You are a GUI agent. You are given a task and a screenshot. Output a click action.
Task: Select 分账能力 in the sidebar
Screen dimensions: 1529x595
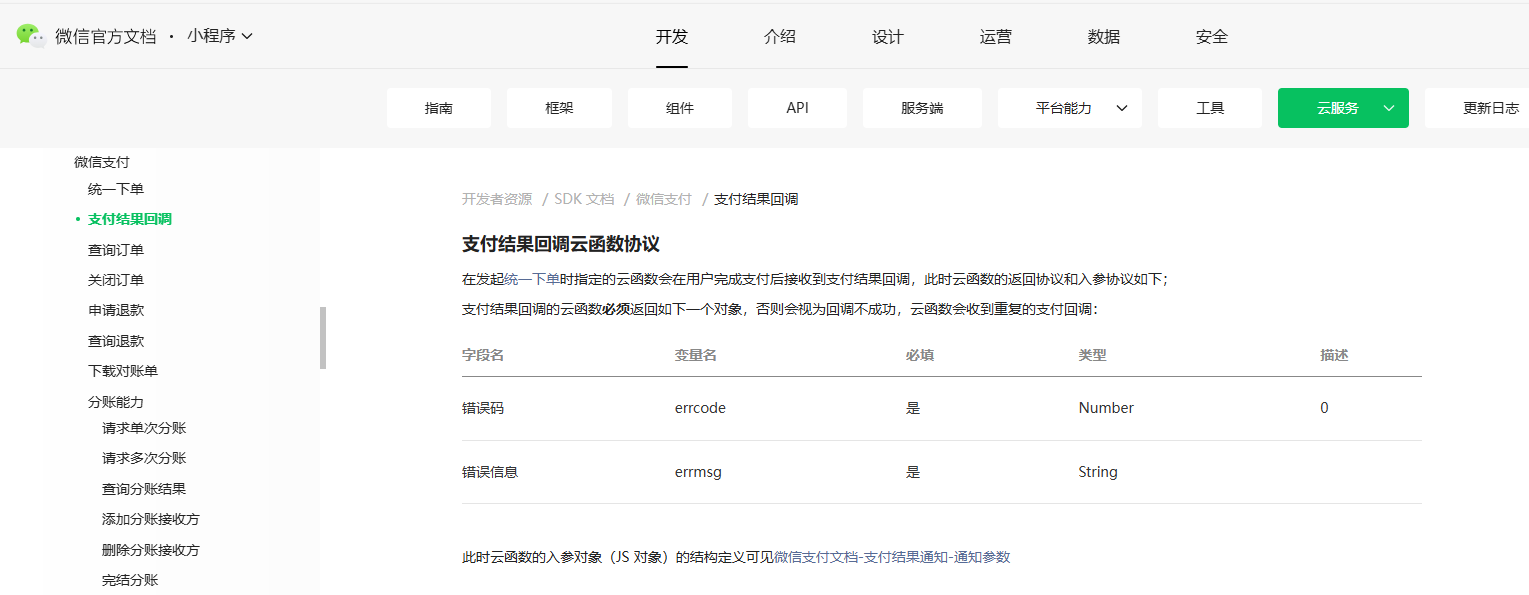pos(116,402)
